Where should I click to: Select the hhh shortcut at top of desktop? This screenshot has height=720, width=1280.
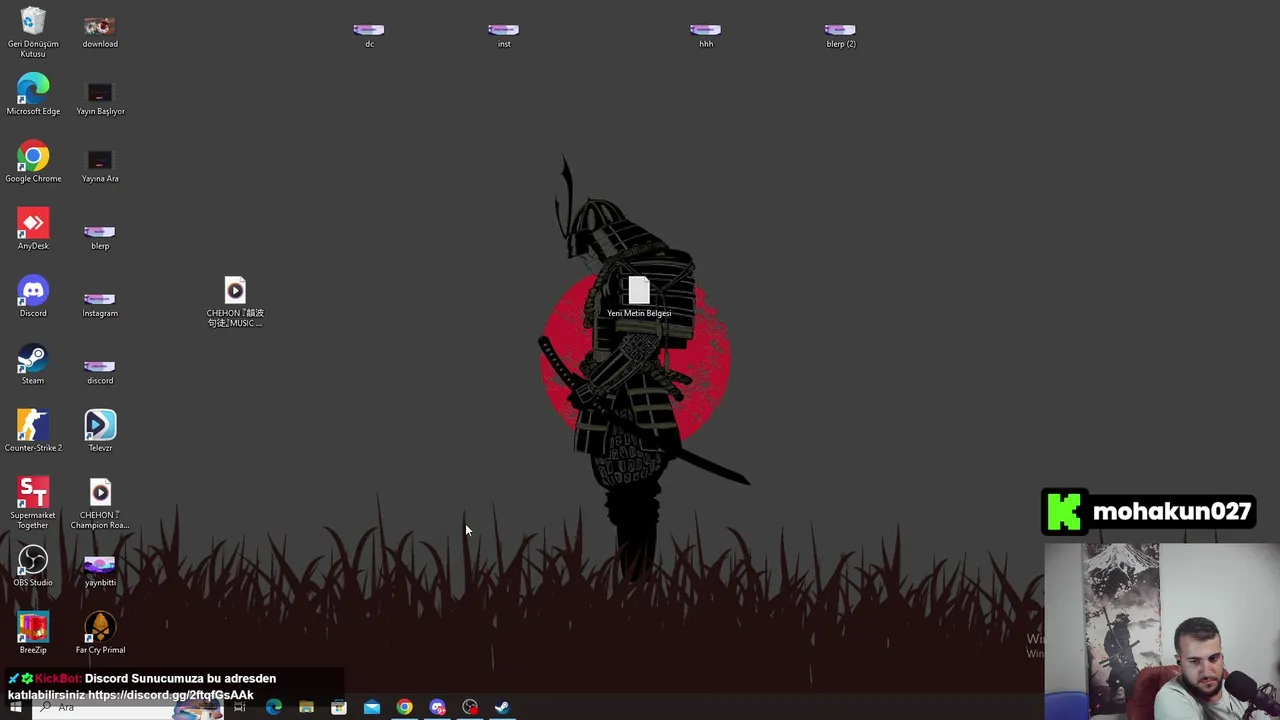point(706,35)
